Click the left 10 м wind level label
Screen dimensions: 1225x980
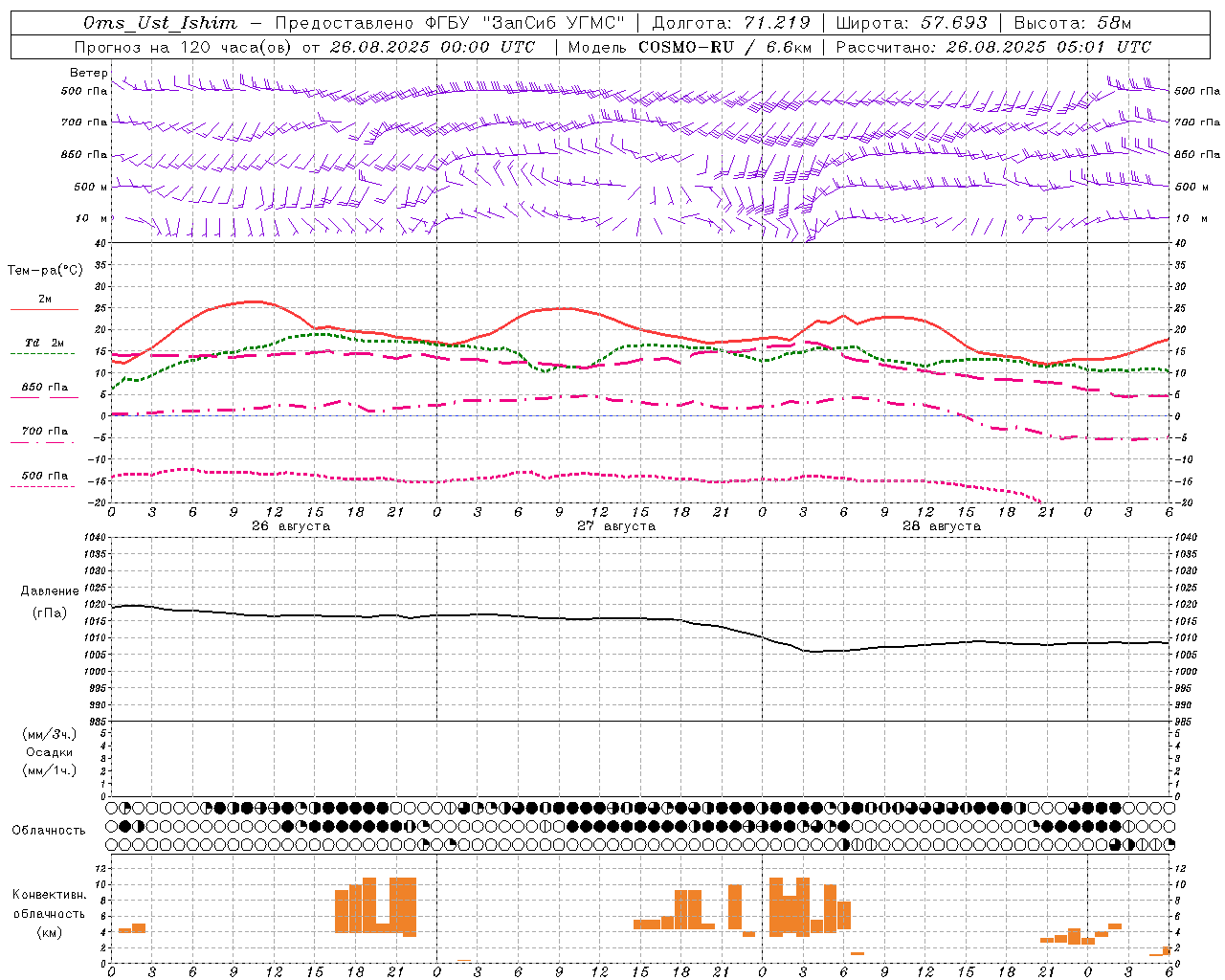click(x=91, y=218)
